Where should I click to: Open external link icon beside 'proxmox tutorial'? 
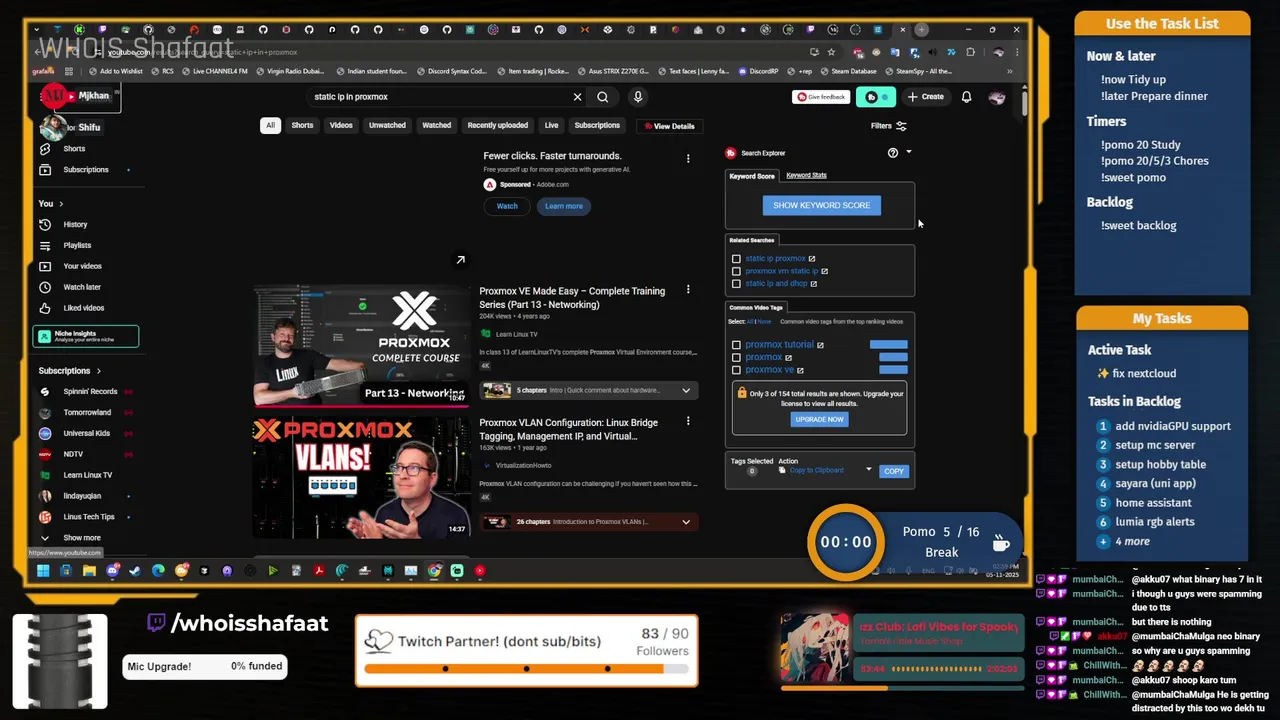[x=820, y=345]
